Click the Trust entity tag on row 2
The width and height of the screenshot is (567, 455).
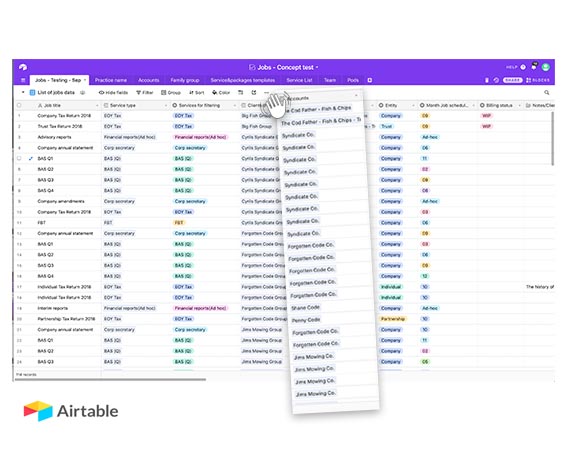coord(387,126)
